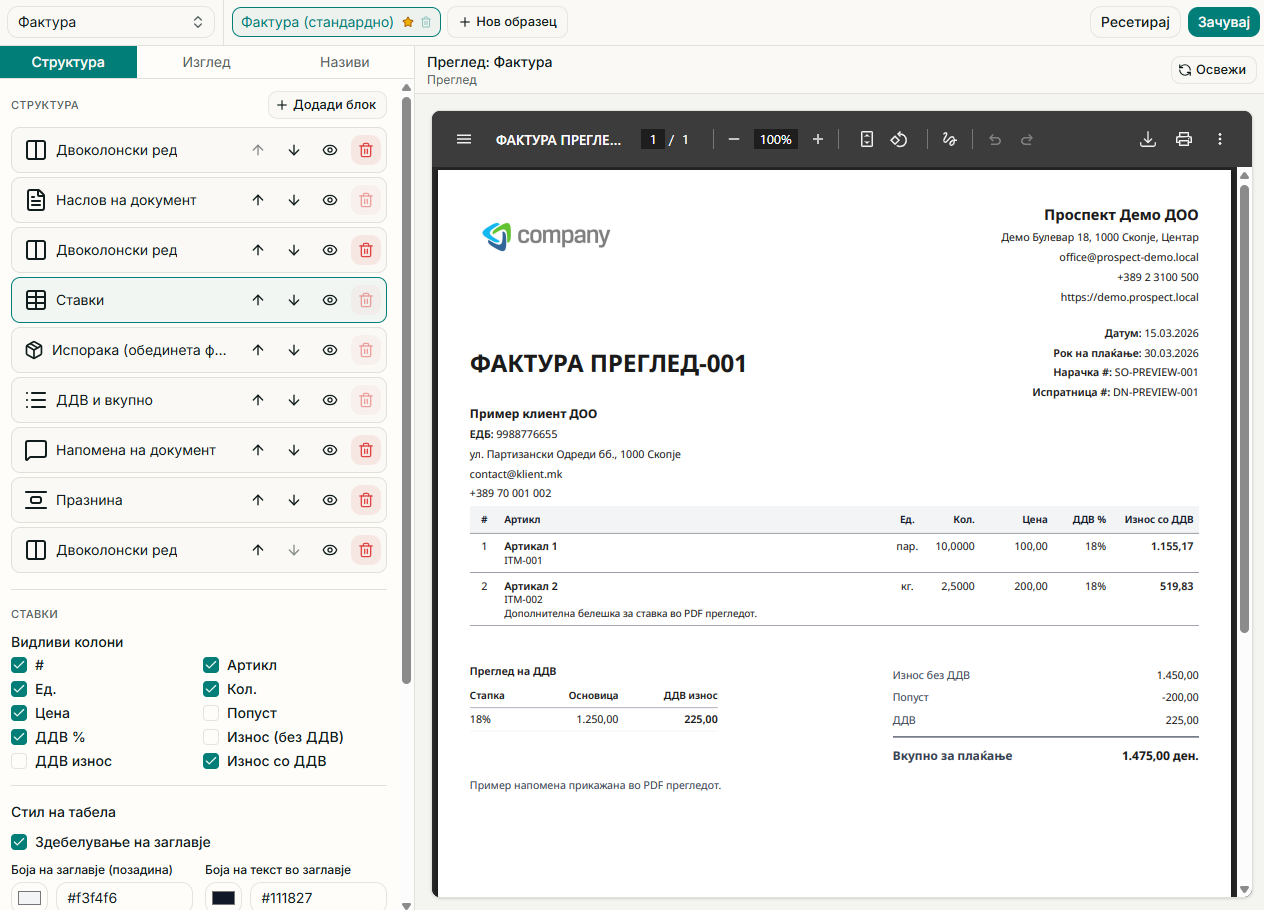The width and height of the screenshot is (1264, 910).
Task: Move ДДВ и вкупно block up
Action: pos(258,400)
